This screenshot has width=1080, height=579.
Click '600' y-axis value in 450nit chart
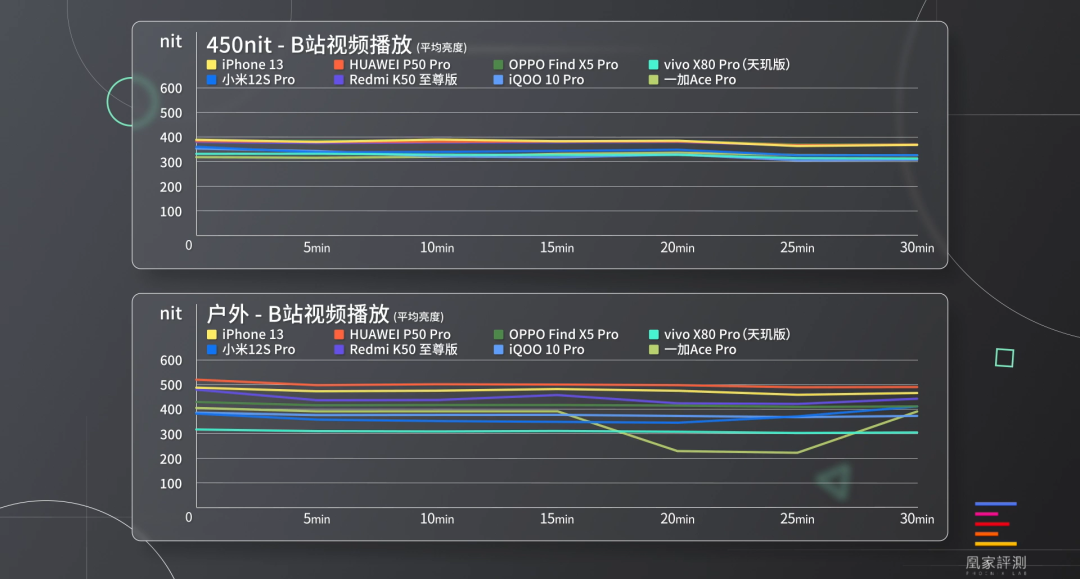click(x=171, y=88)
